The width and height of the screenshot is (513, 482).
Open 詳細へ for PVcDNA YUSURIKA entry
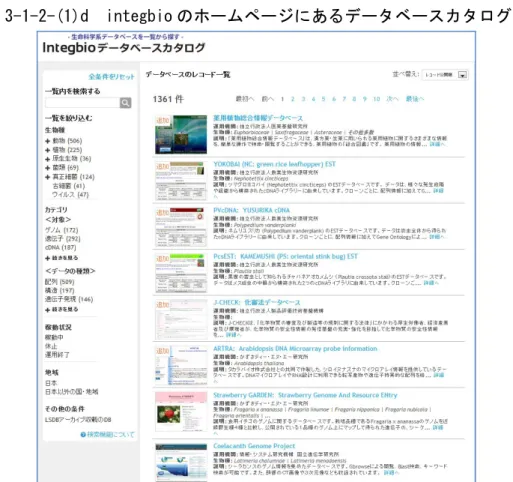pyautogui.click(x=437, y=237)
